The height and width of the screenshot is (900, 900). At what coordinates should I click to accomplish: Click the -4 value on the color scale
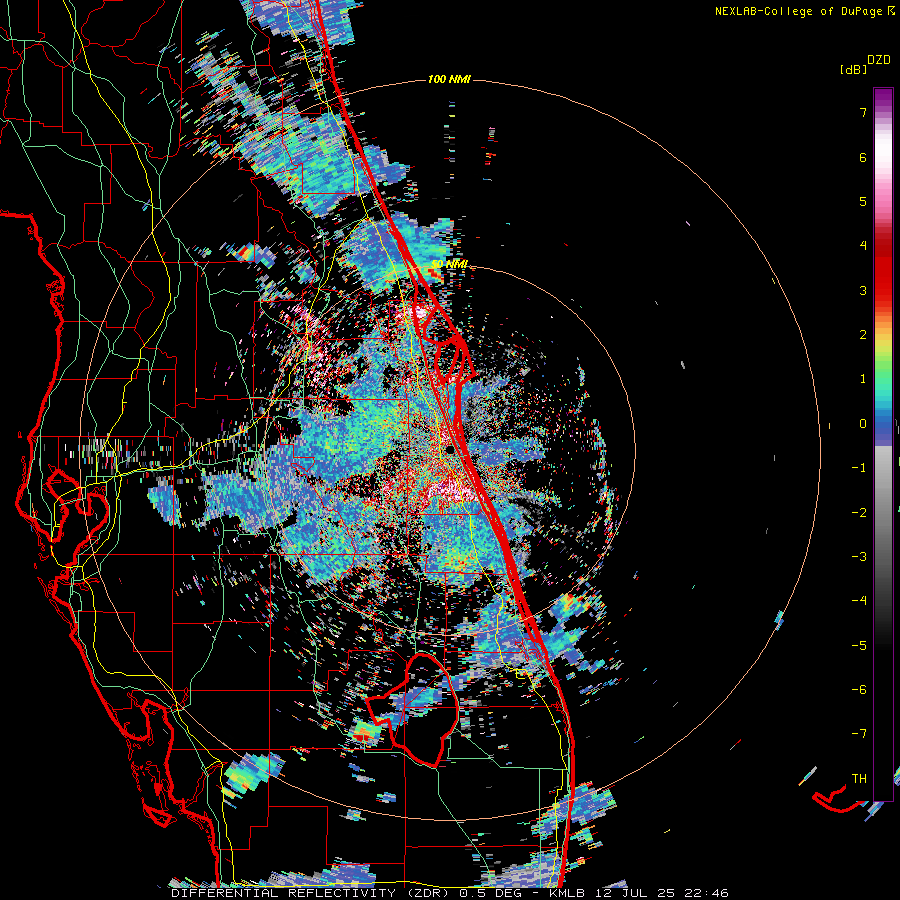[859, 600]
